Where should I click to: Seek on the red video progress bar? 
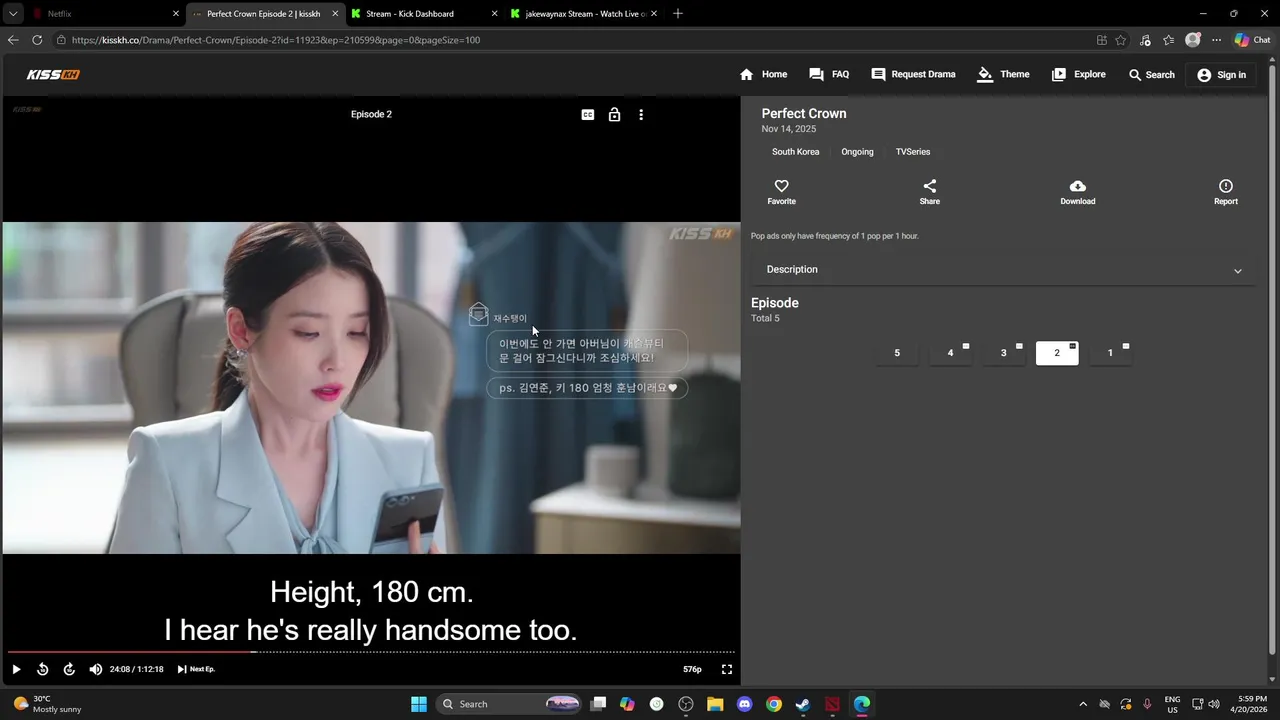click(x=371, y=652)
